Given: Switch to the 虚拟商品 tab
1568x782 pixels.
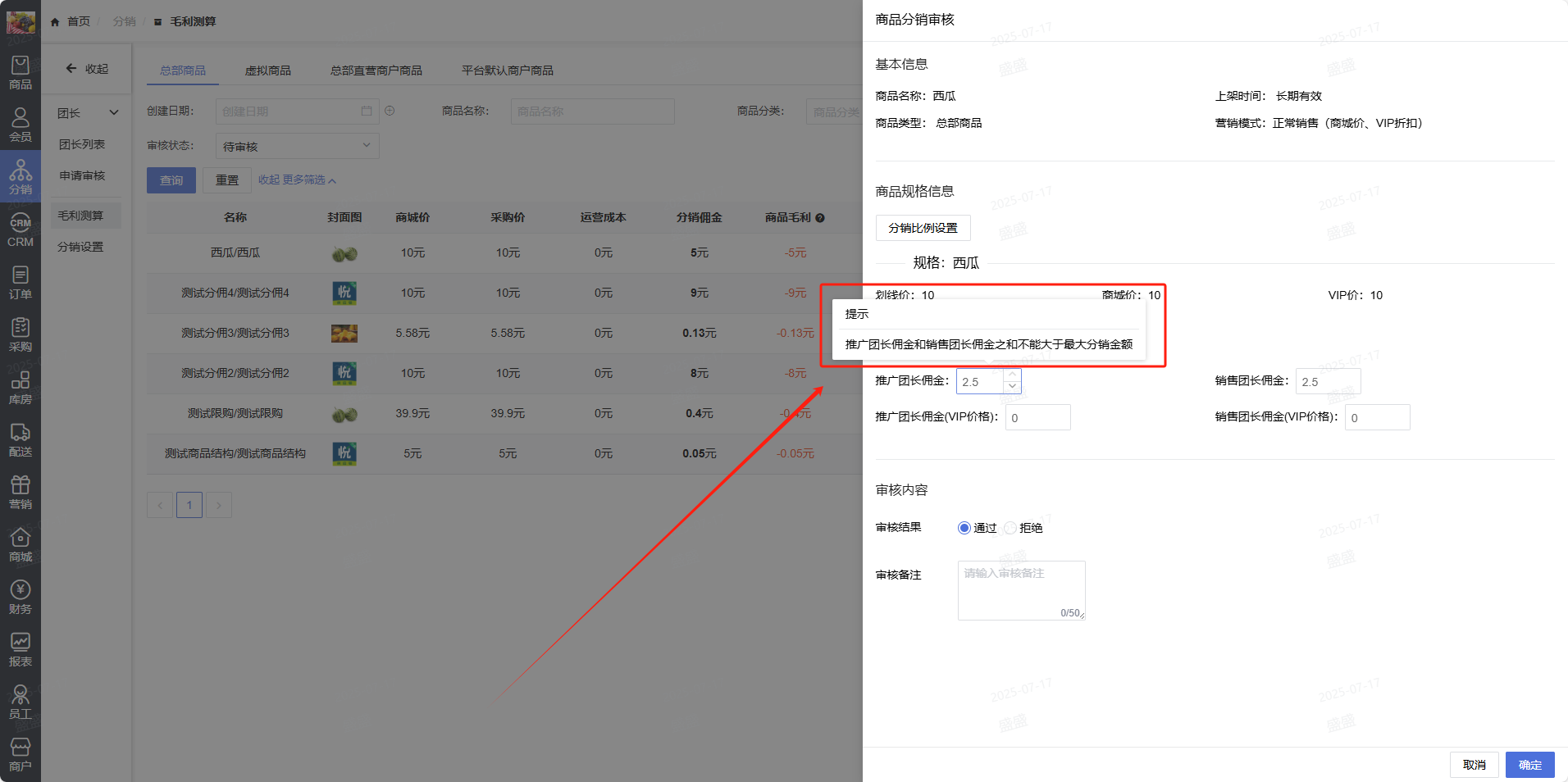Looking at the screenshot, I should (x=267, y=70).
